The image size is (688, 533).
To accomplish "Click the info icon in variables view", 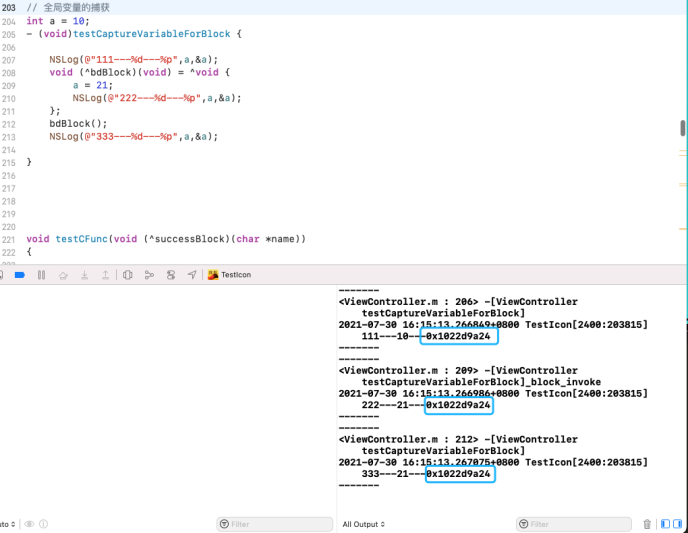I will [x=43, y=524].
